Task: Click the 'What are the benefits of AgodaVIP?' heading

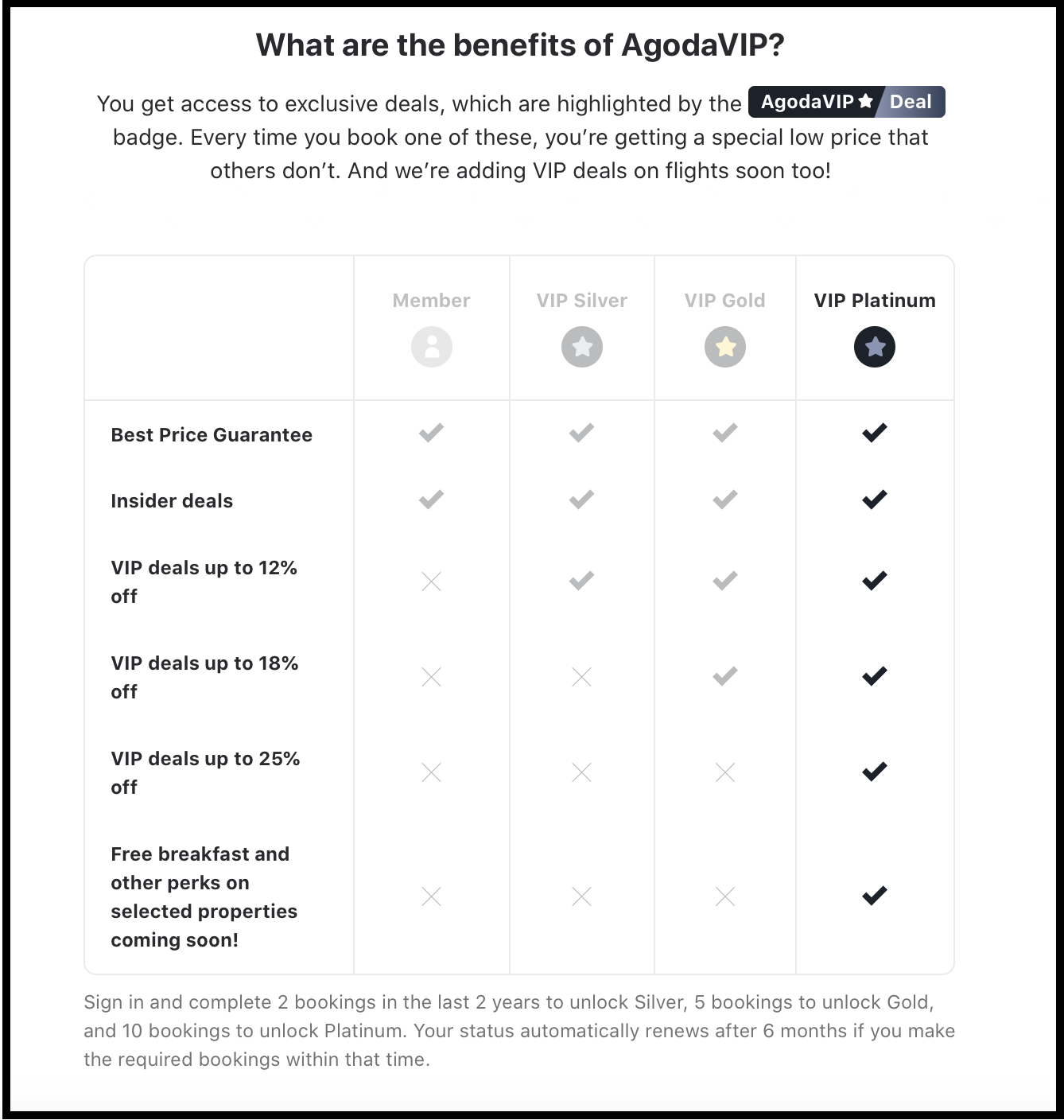Action: click(x=520, y=45)
